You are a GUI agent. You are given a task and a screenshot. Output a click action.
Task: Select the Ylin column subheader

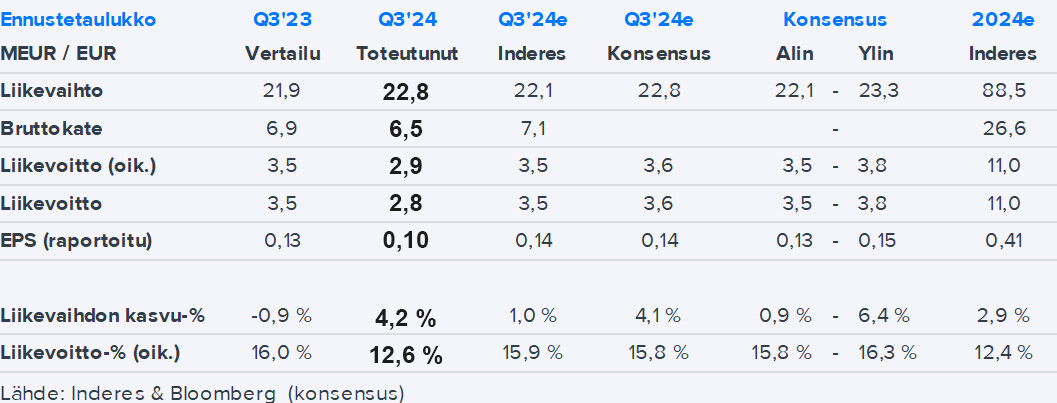(x=877, y=54)
